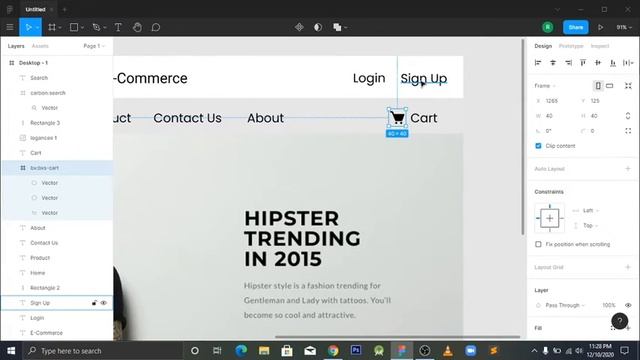Screen dimensions: 640x360
Task: Select the Comment tool
Action: click(x=156, y=27)
